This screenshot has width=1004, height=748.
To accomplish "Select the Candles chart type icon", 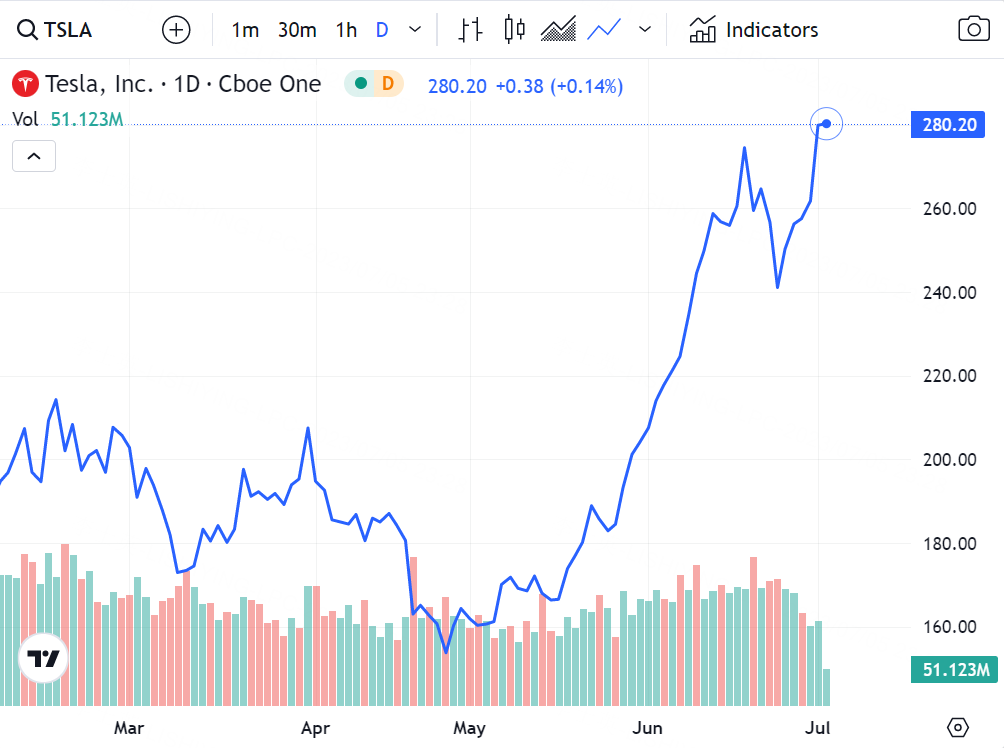I will tap(514, 30).
